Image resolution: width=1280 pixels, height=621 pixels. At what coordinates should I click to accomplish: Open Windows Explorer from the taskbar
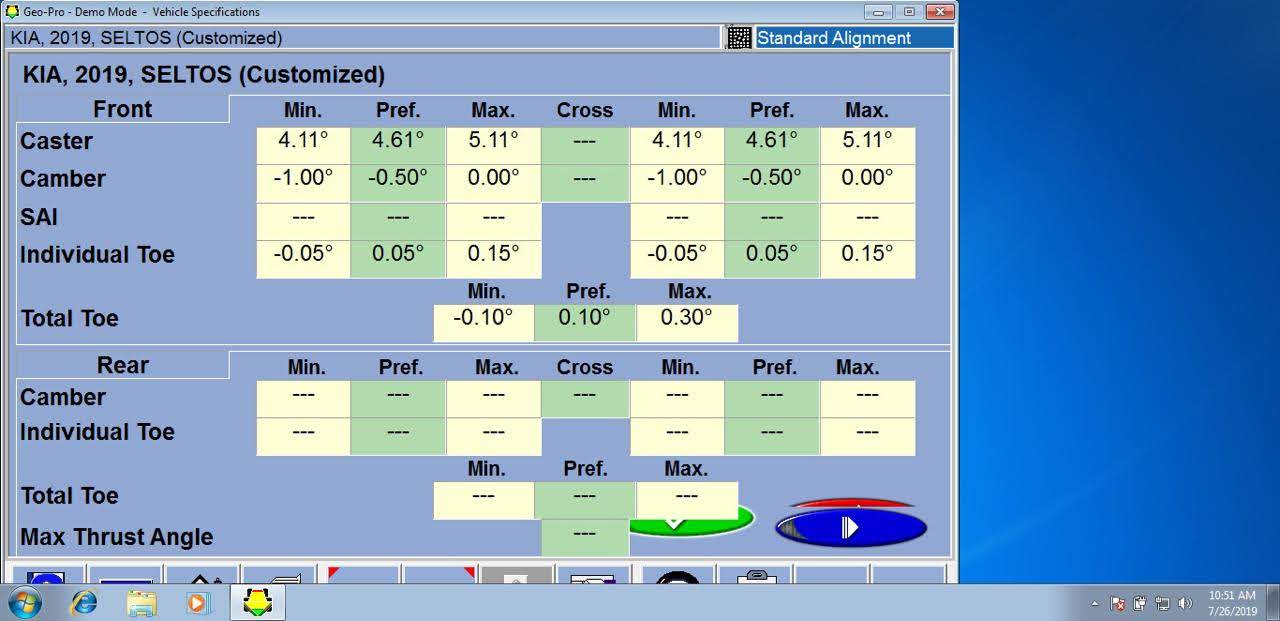tap(142, 603)
